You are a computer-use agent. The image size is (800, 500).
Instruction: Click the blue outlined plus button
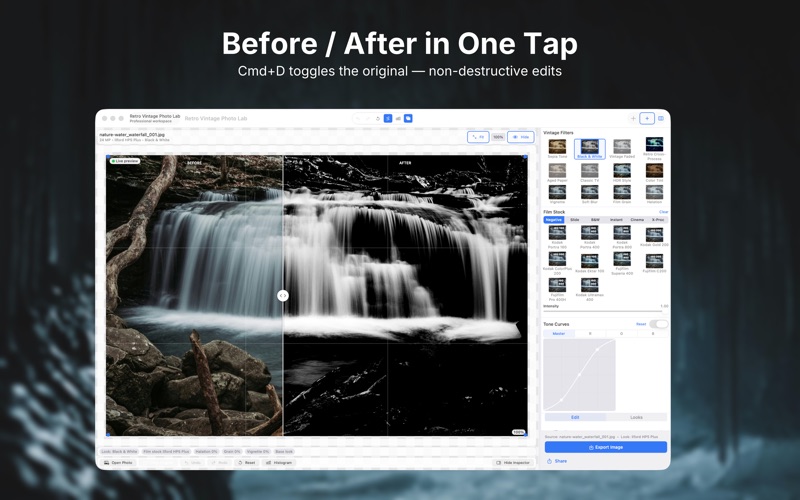647,118
